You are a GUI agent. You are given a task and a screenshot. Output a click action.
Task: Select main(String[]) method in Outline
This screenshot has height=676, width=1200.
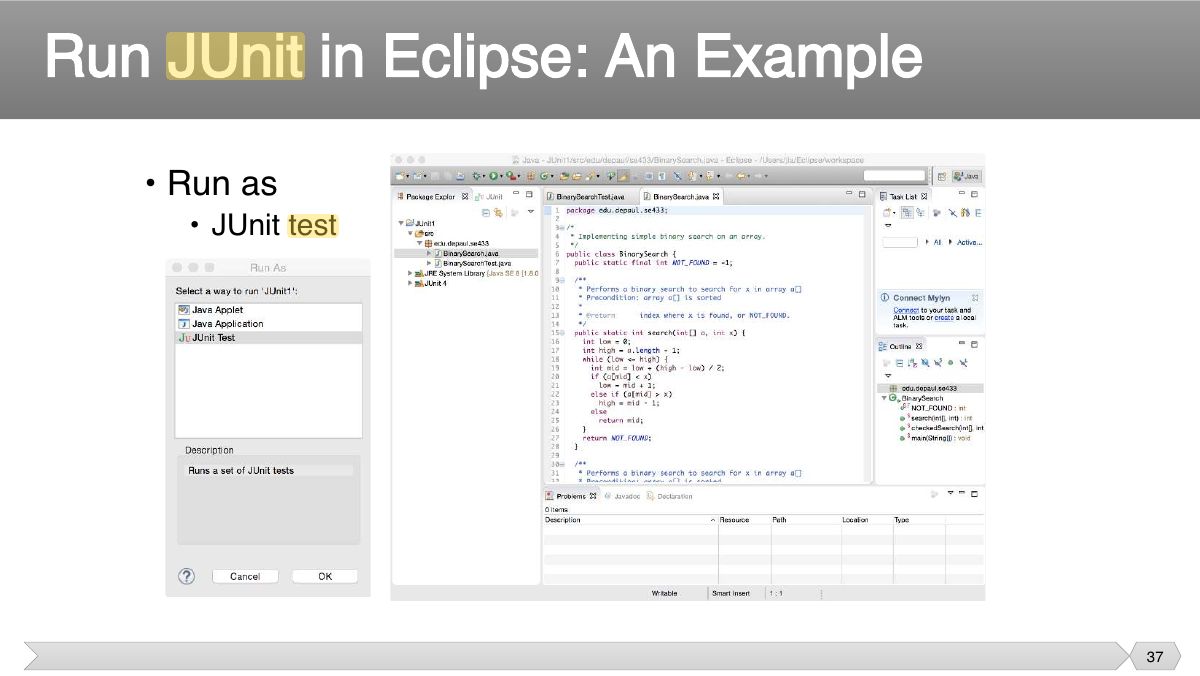pos(934,438)
